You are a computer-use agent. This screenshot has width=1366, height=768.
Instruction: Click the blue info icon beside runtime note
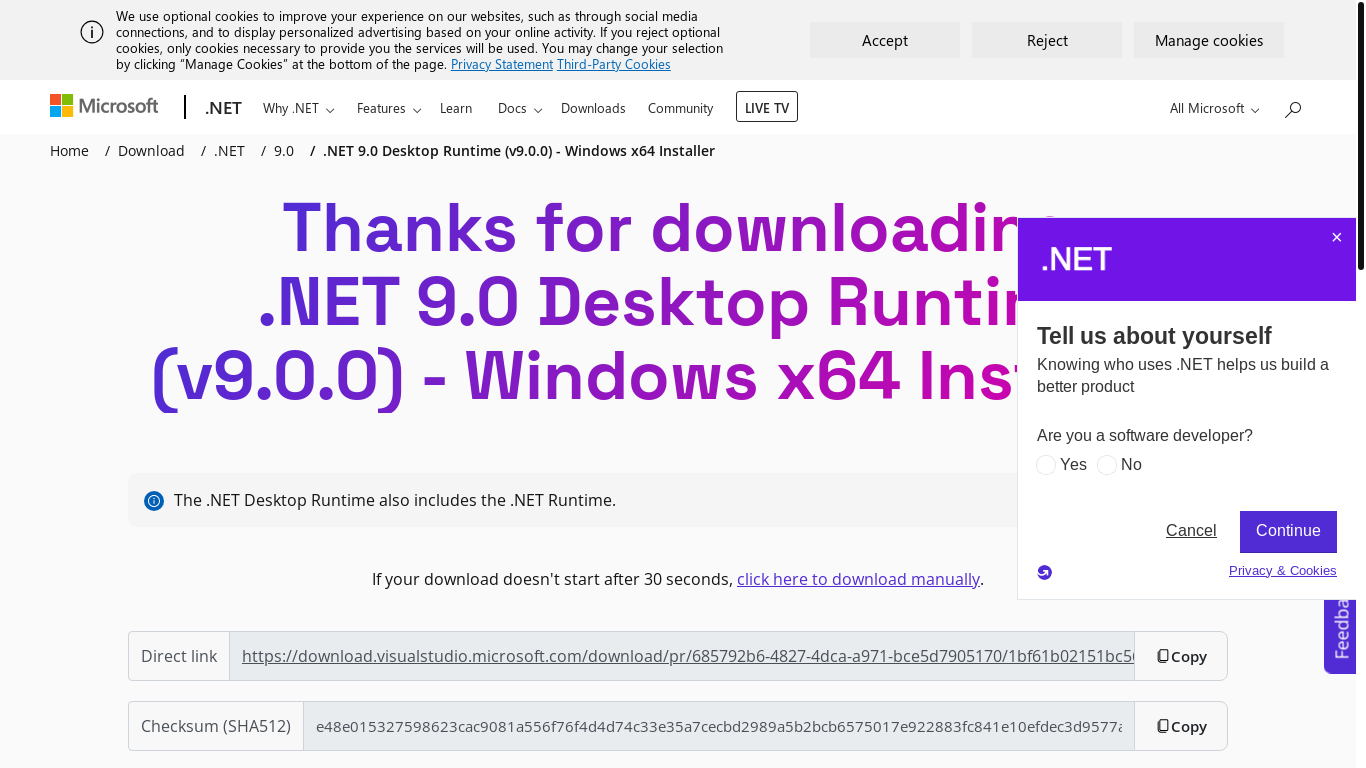point(154,500)
